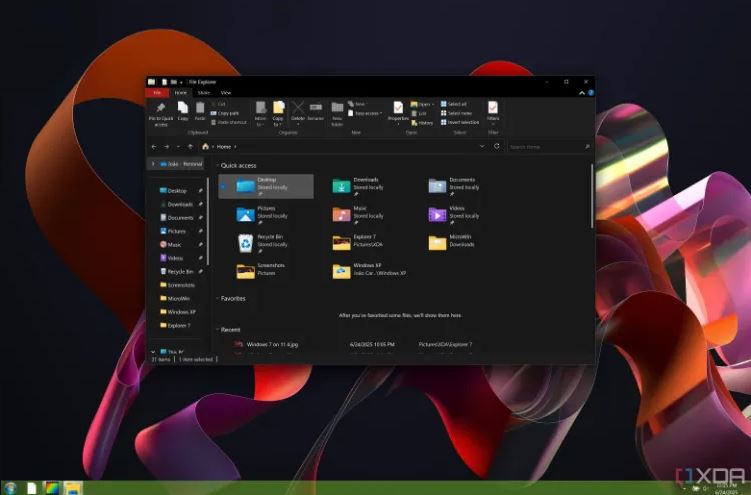Open the Move to dropdown button
The width and height of the screenshot is (751, 495).
click(x=260, y=114)
